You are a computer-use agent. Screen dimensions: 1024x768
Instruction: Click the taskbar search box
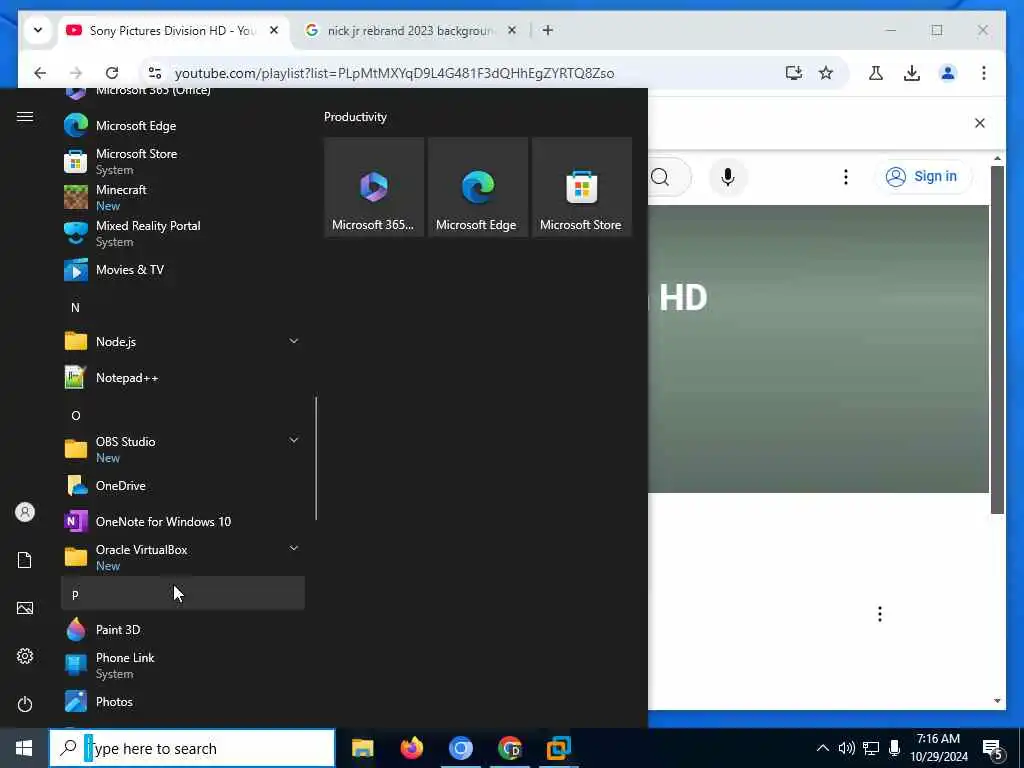193,748
